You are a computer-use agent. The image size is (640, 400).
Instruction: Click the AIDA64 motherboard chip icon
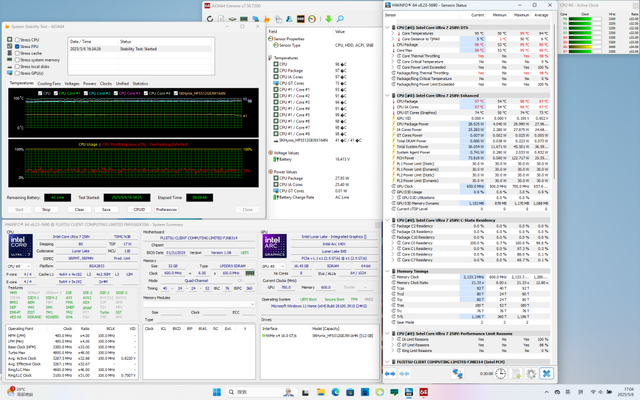tap(232, 19)
